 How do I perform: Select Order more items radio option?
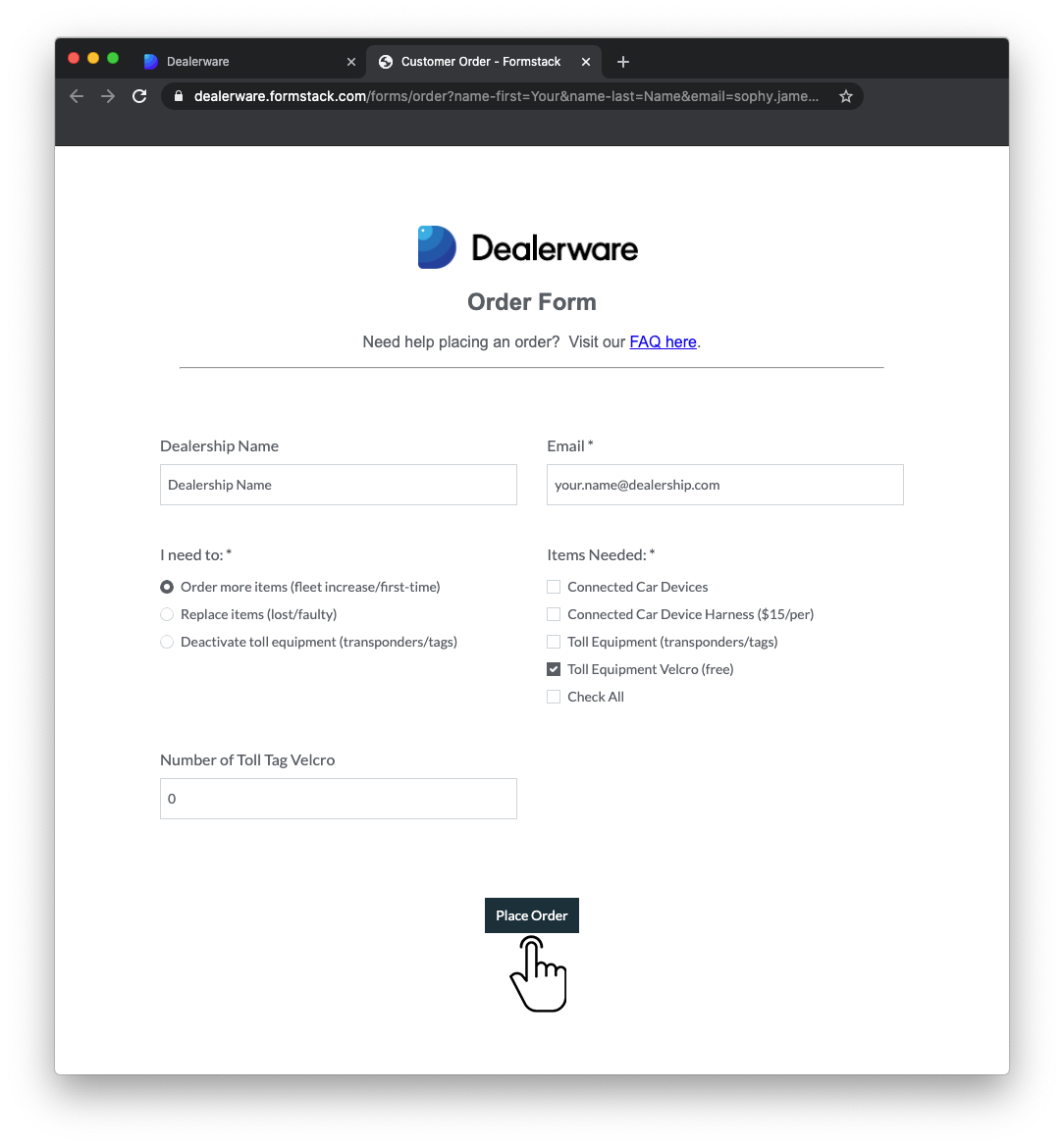167,588
